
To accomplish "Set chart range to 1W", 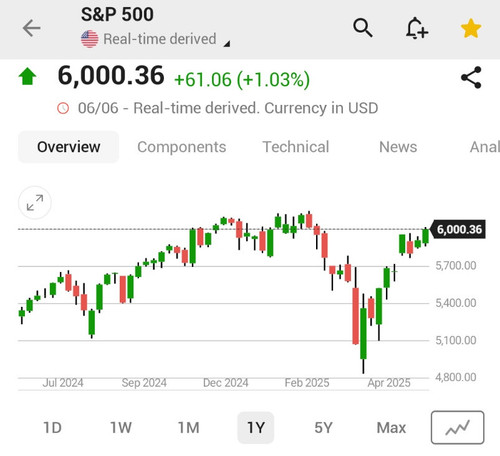I will pyautogui.click(x=121, y=428).
